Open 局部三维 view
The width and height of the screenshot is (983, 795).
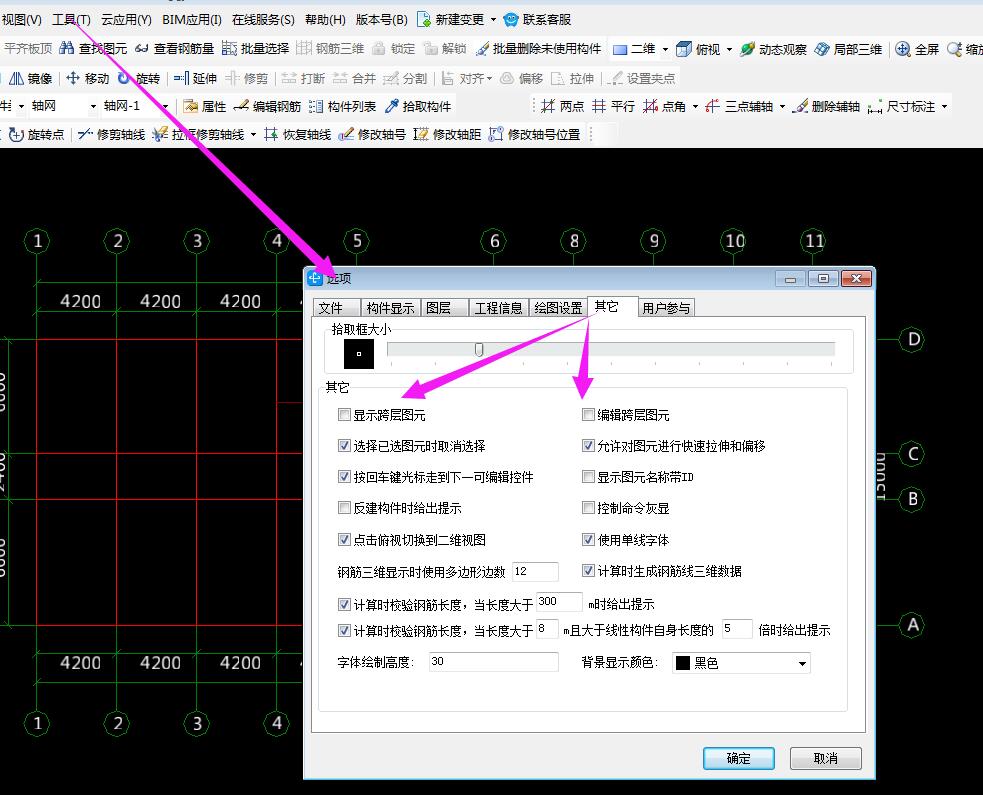pyautogui.click(x=848, y=49)
